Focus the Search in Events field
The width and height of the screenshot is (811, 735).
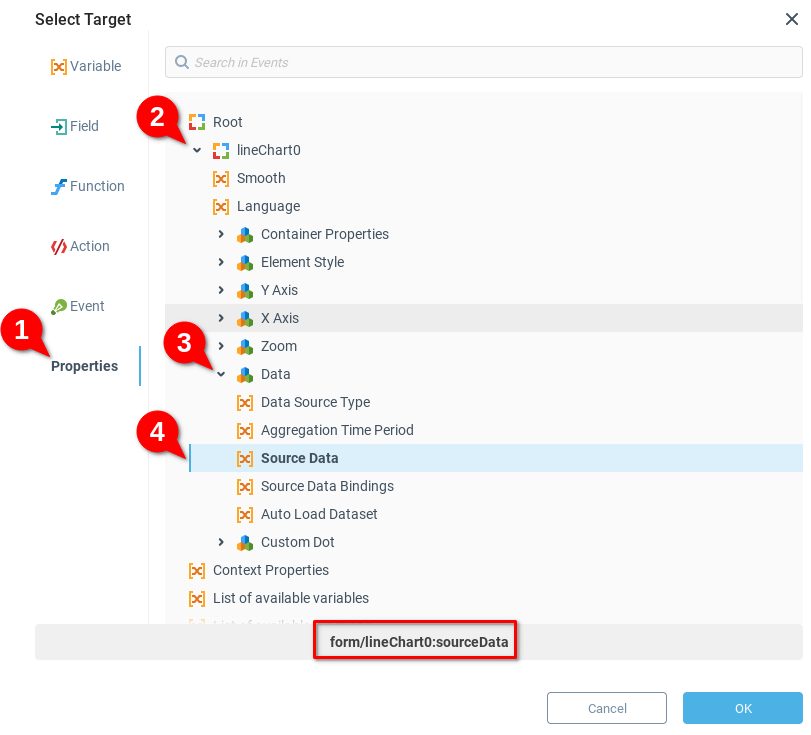[x=490, y=62]
